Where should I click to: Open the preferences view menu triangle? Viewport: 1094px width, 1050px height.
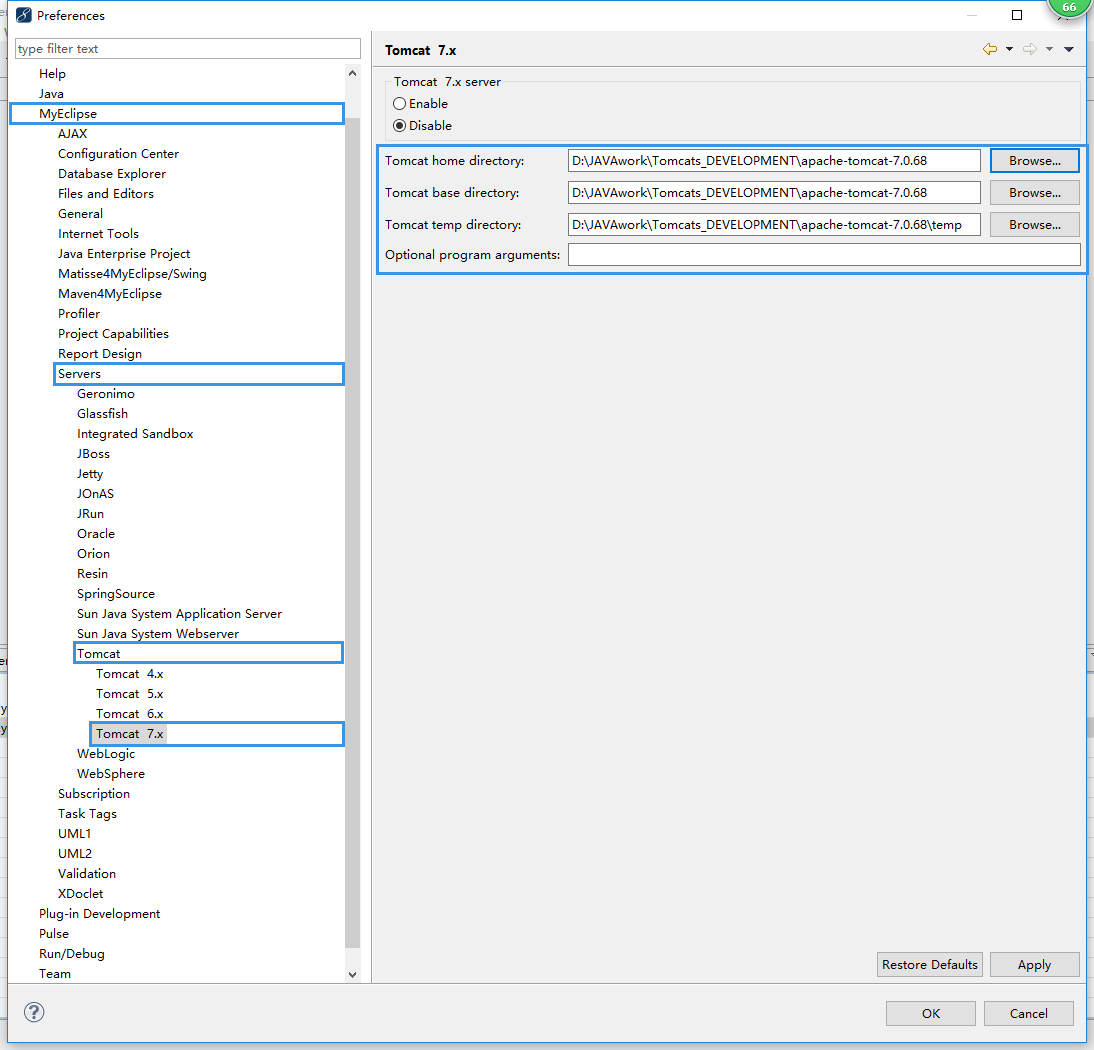pos(1069,49)
